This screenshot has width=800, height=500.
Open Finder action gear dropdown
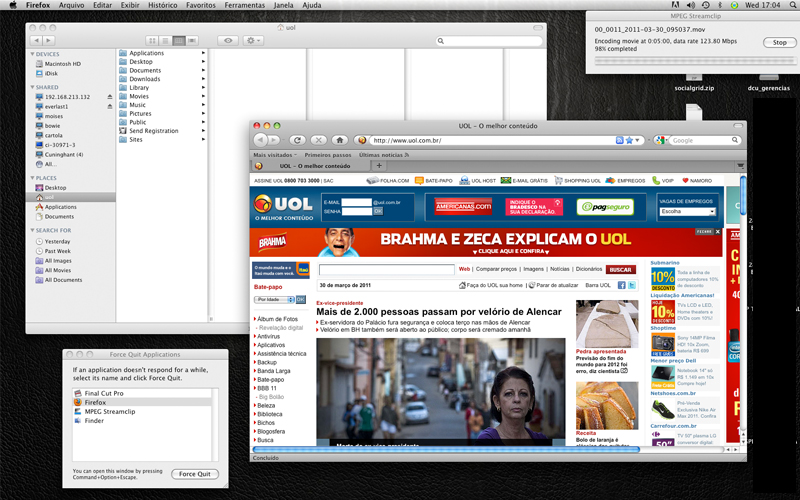coord(253,40)
